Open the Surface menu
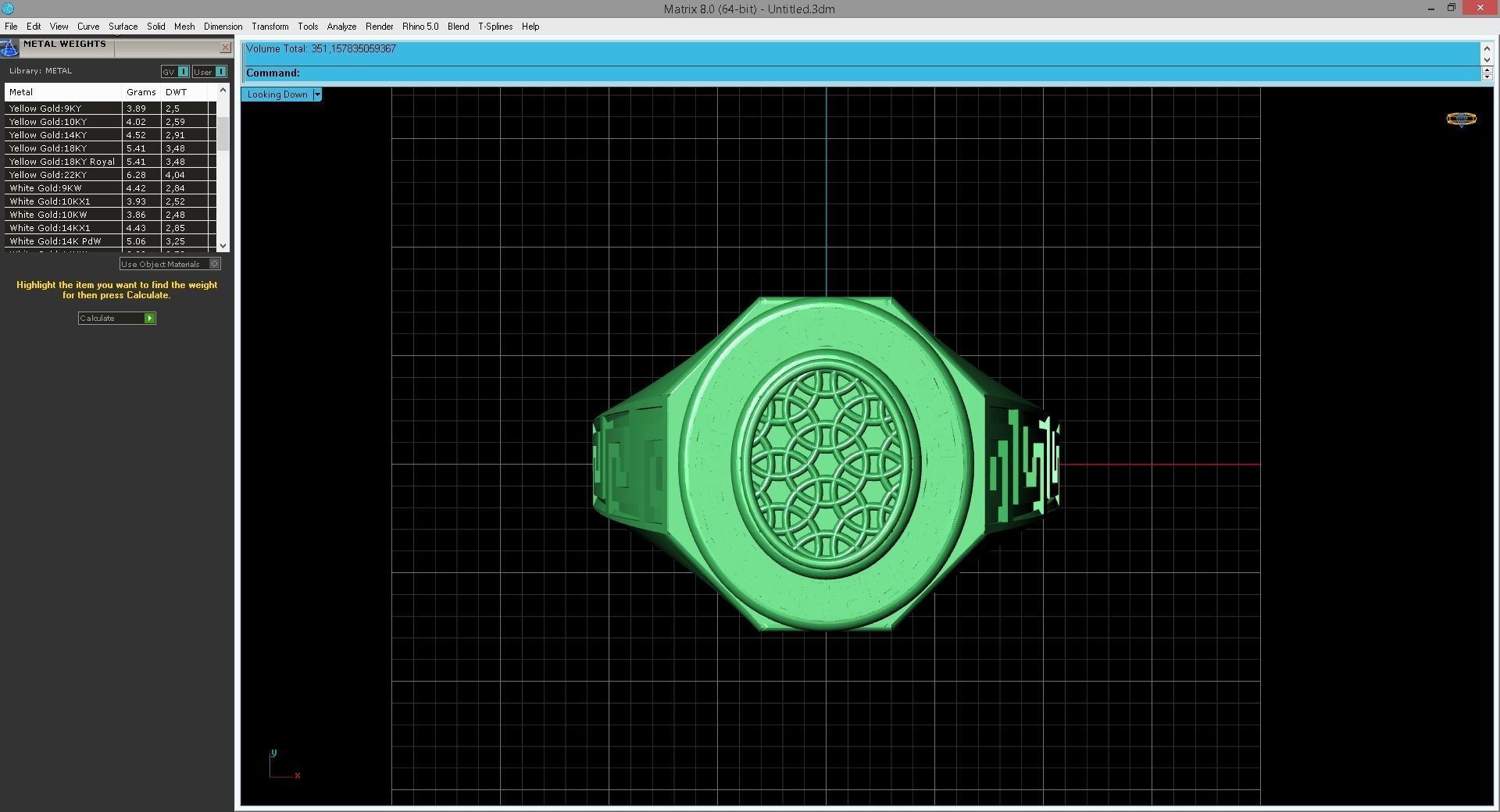 tap(123, 27)
